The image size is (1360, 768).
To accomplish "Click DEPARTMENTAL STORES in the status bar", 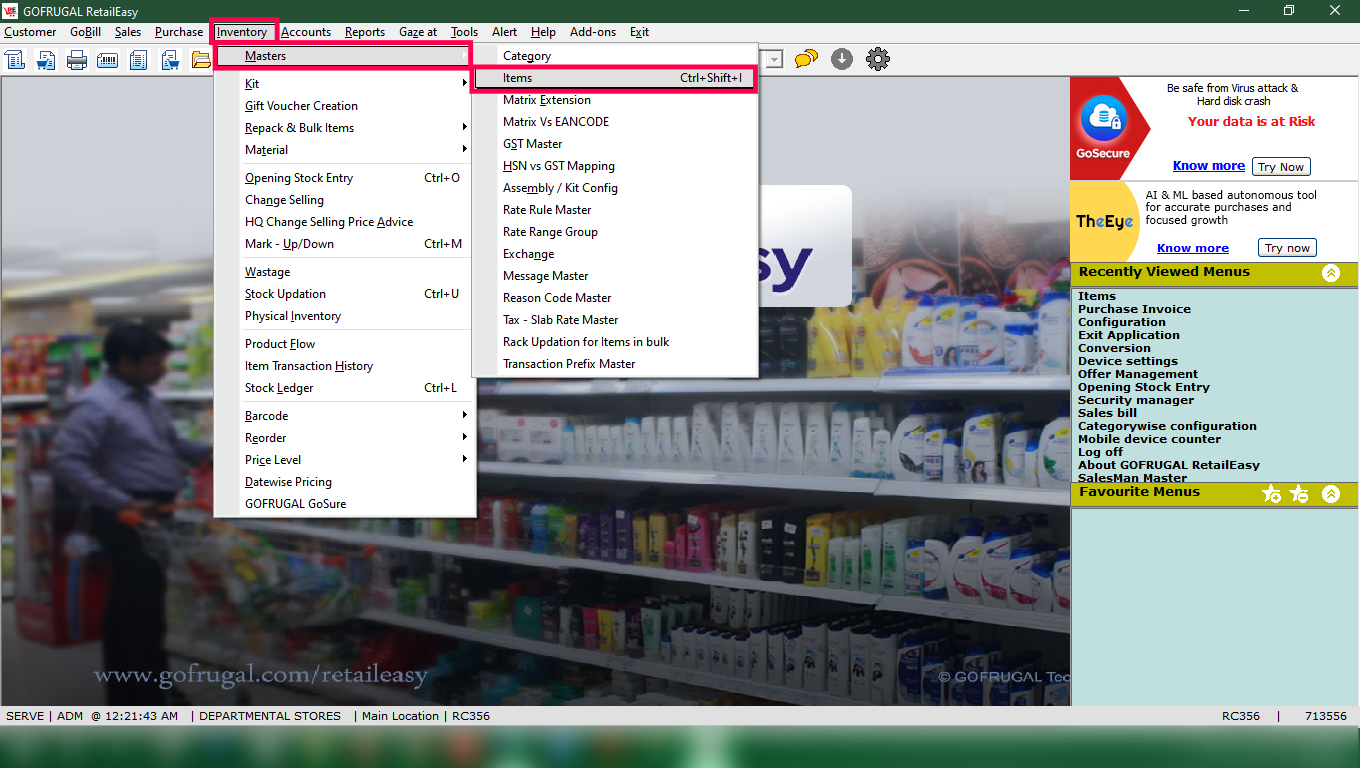I will (270, 716).
